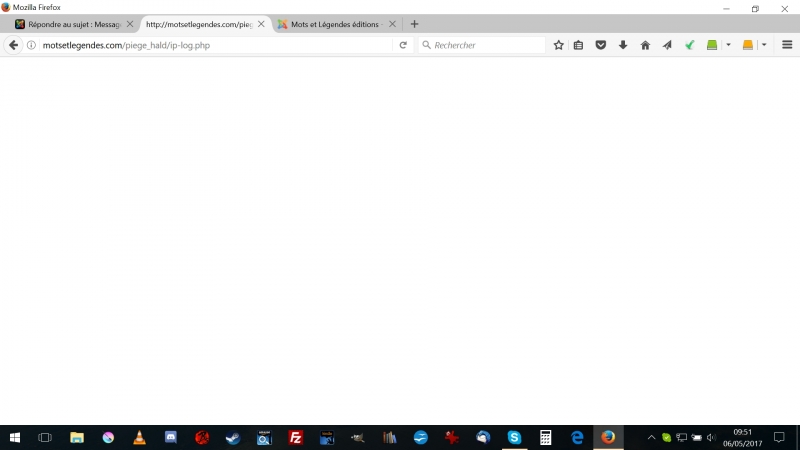
Task: Click the paper plane toolbar icon
Action: click(667, 45)
